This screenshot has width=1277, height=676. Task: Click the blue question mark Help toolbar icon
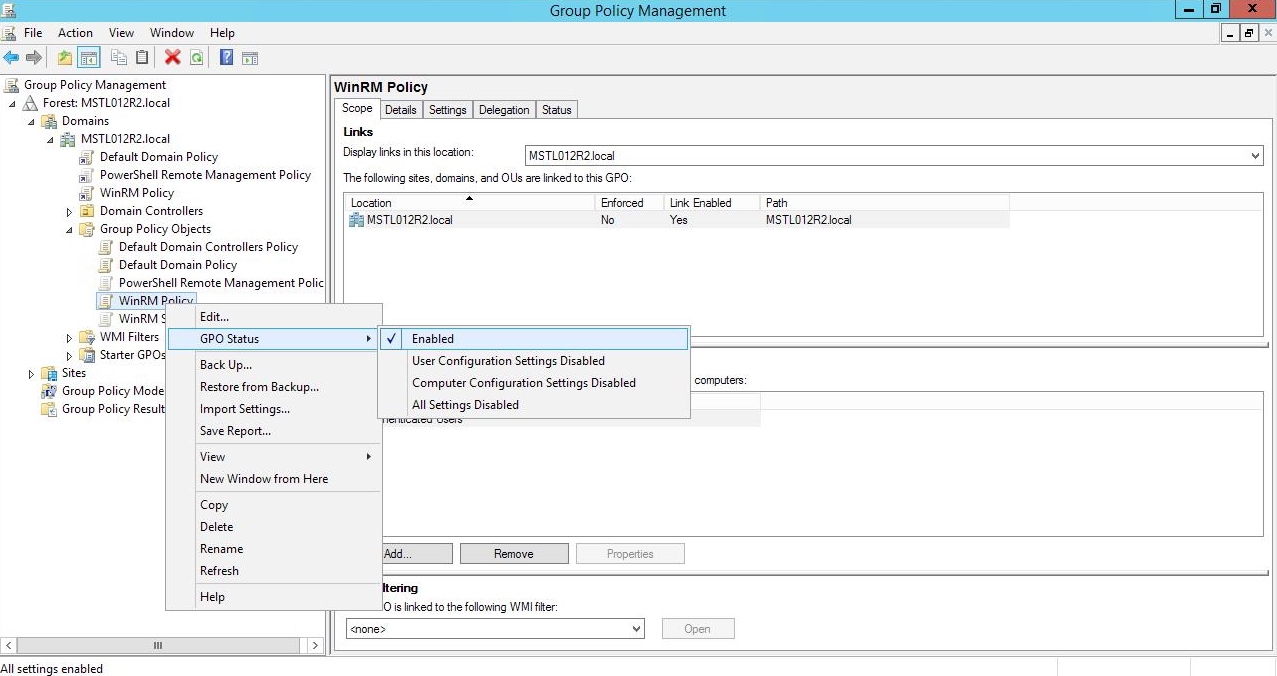(227, 58)
